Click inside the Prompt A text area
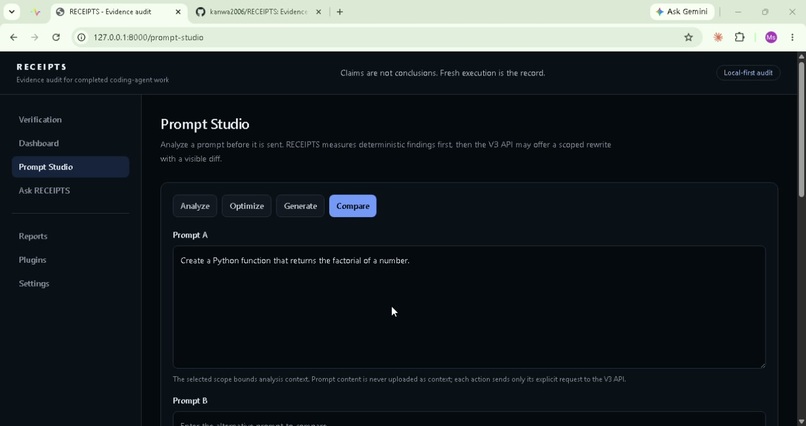 click(x=469, y=307)
